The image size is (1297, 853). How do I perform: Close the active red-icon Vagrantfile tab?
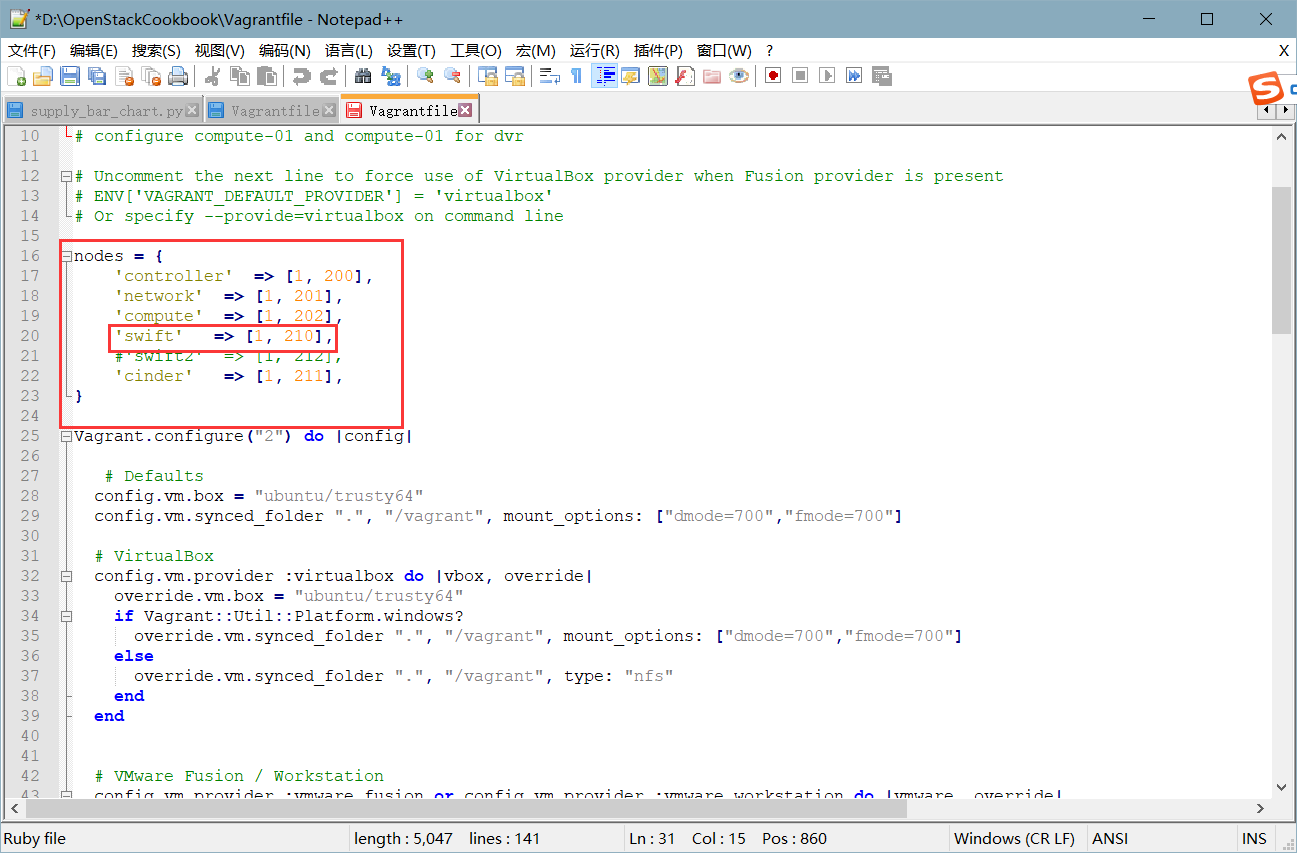pos(465,110)
